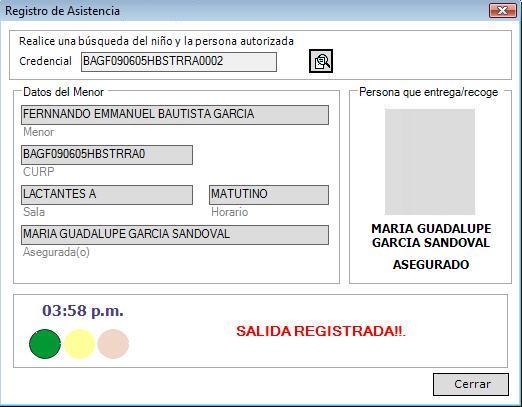Click the green status indicator circle
The height and width of the screenshot is (407, 522).
pyautogui.click(x=45, y=344)
